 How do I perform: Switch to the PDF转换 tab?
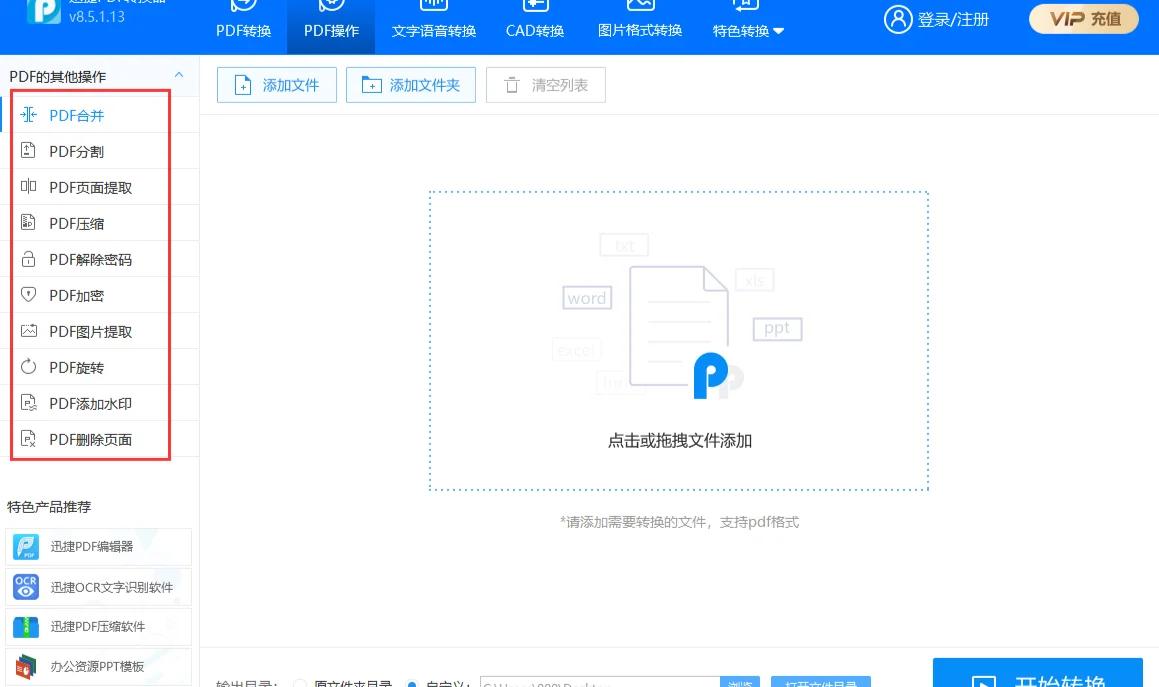coord(243,27)
